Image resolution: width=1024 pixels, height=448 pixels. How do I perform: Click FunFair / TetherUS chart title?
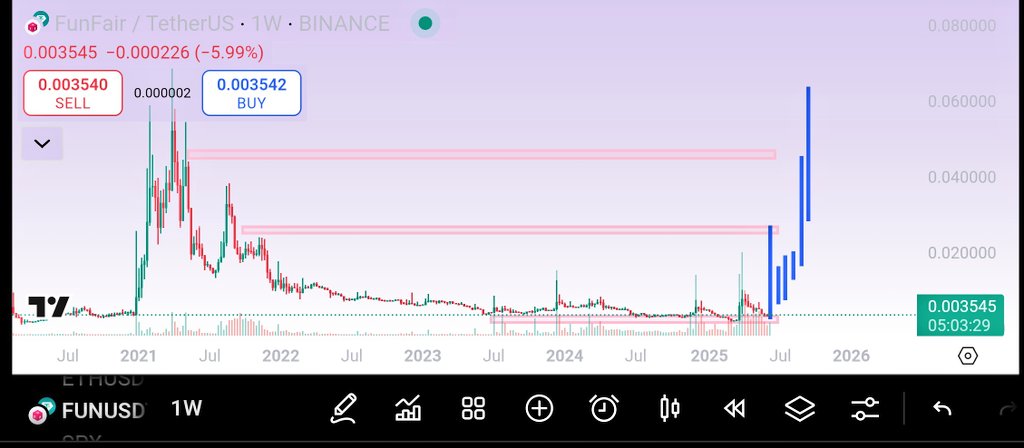click(x=144, y=24)
